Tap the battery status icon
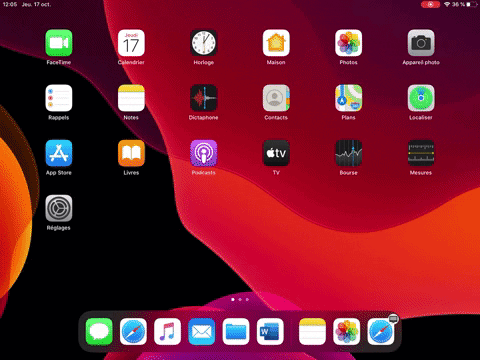The height and width of the screenshot is (360, 480). pyautogui.click(x=472, y=4)
